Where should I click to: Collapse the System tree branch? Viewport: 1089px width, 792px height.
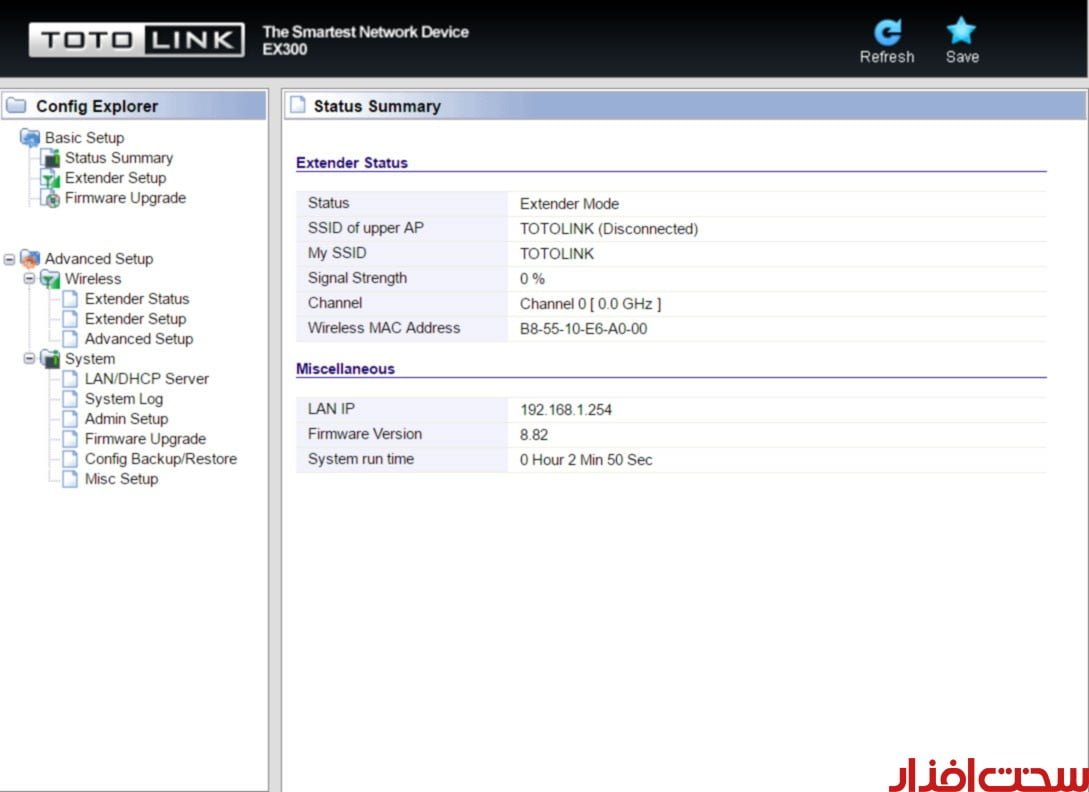point(30,359)
